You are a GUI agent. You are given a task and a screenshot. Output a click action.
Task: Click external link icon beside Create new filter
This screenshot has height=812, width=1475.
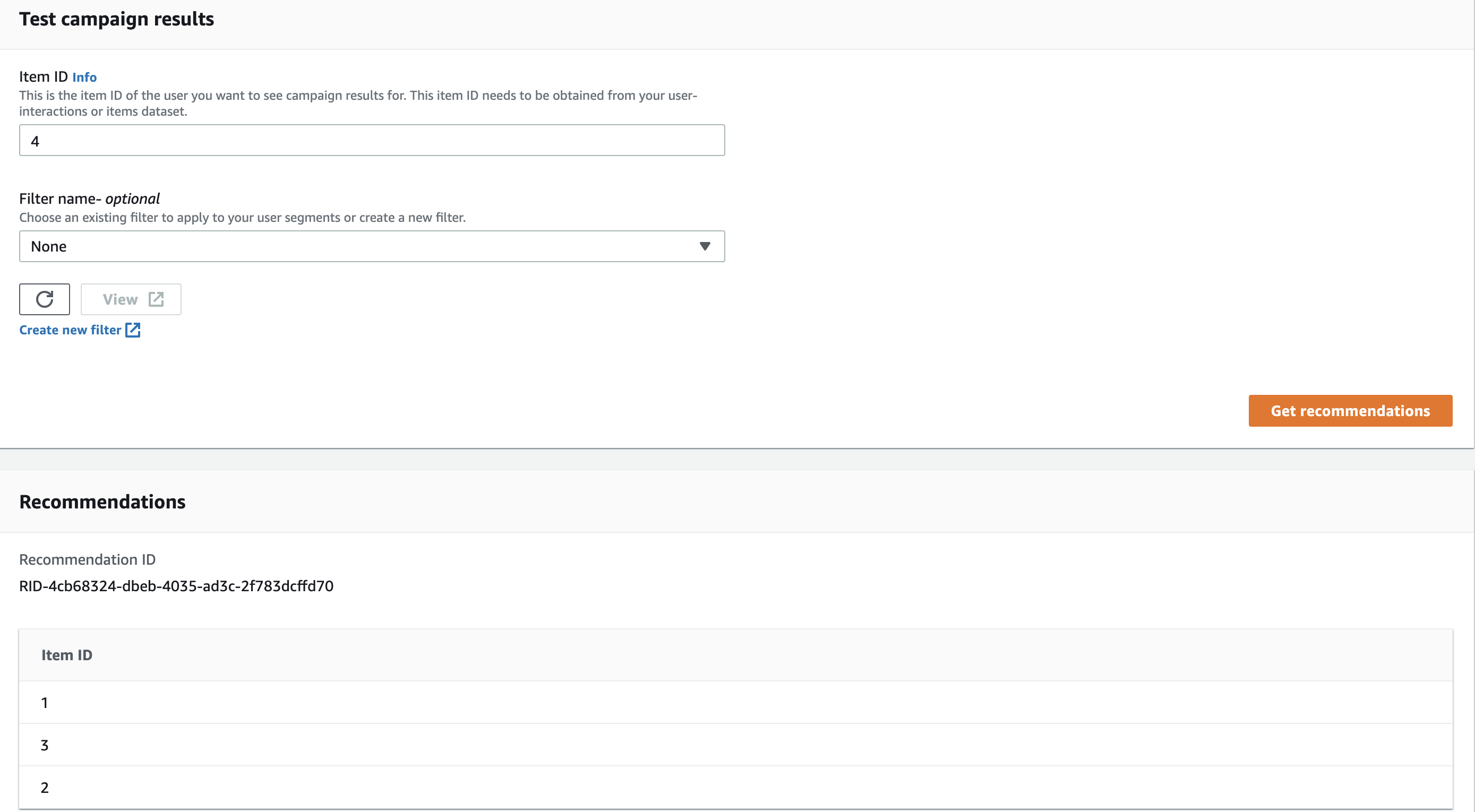[x=133, y=330]
